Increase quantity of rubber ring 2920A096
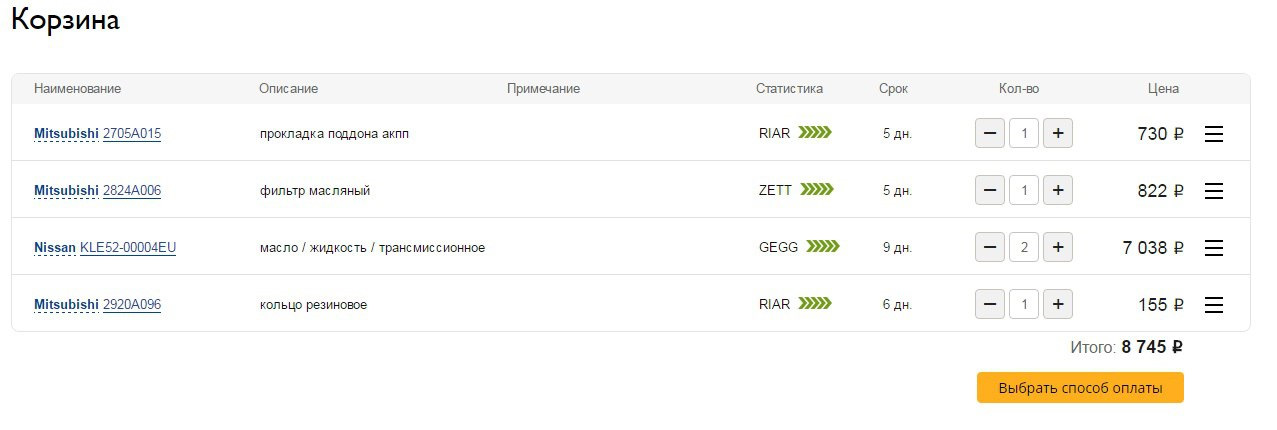Image resolution: width=1277 pixels, height=430 pixels. [x=1058, y=304]
